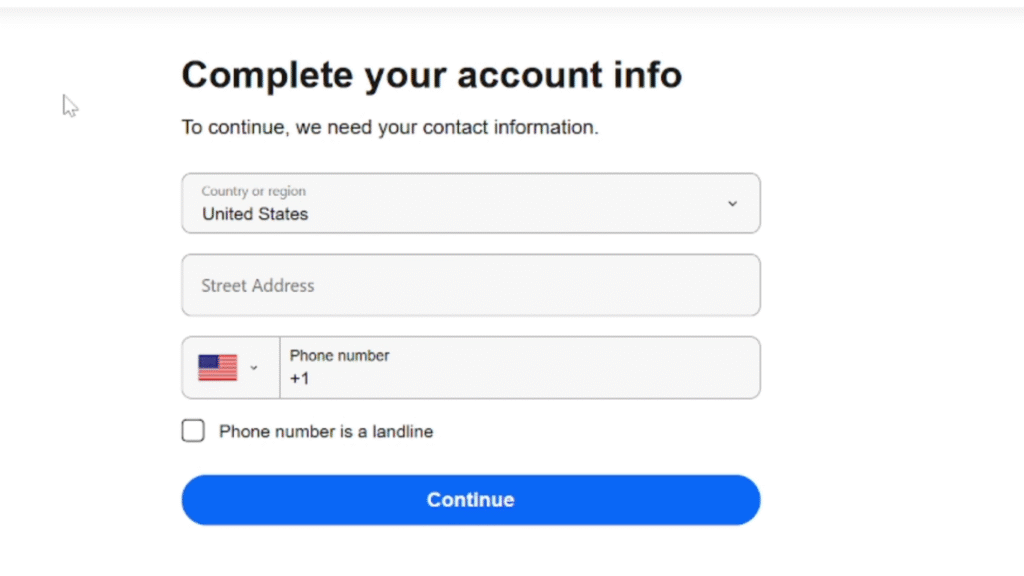Click the dropdown arrow next to United States

733,203
